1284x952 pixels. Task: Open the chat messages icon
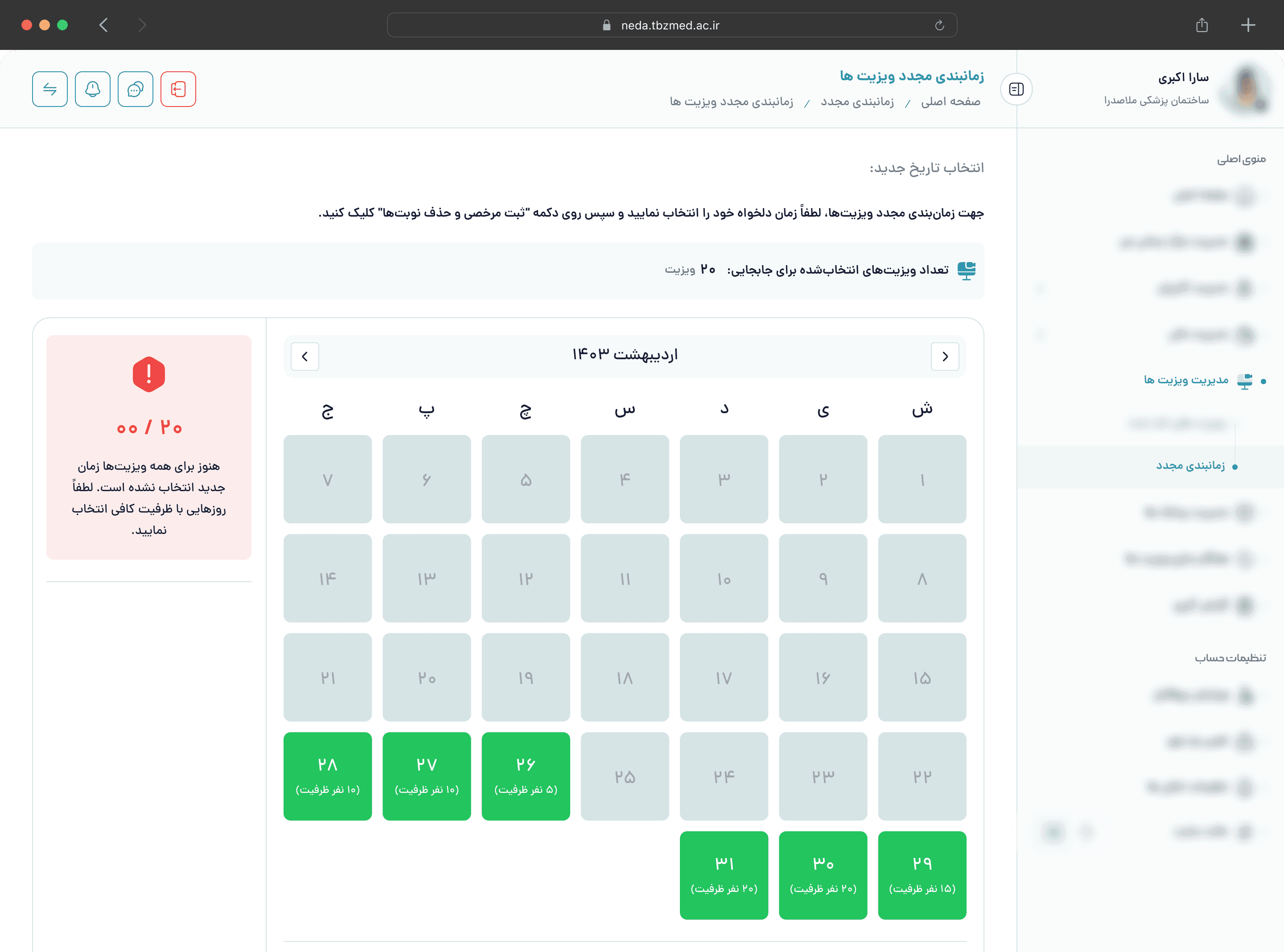pos(136,89)
